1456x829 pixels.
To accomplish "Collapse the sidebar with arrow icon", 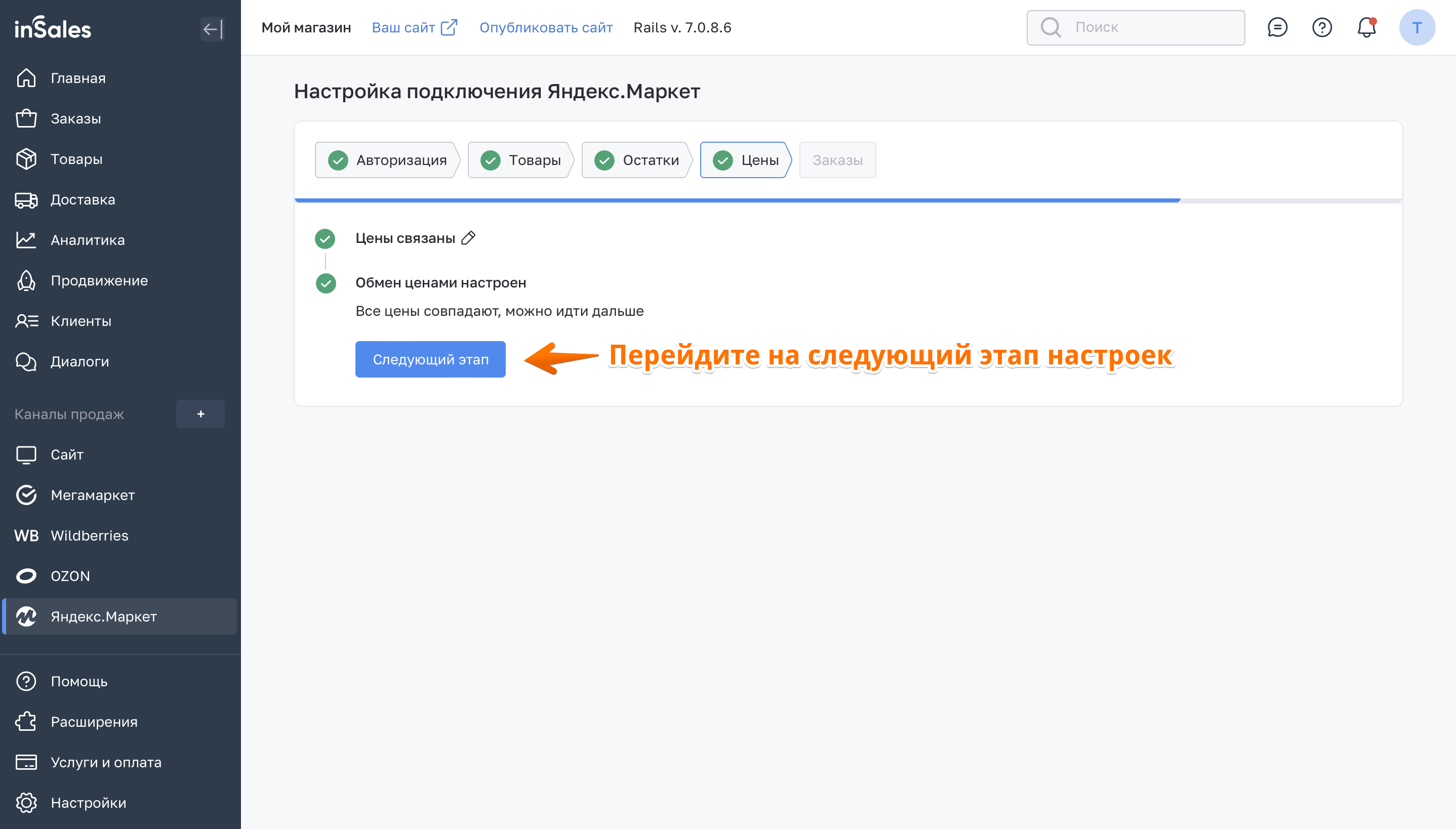I will click(213, 29).
